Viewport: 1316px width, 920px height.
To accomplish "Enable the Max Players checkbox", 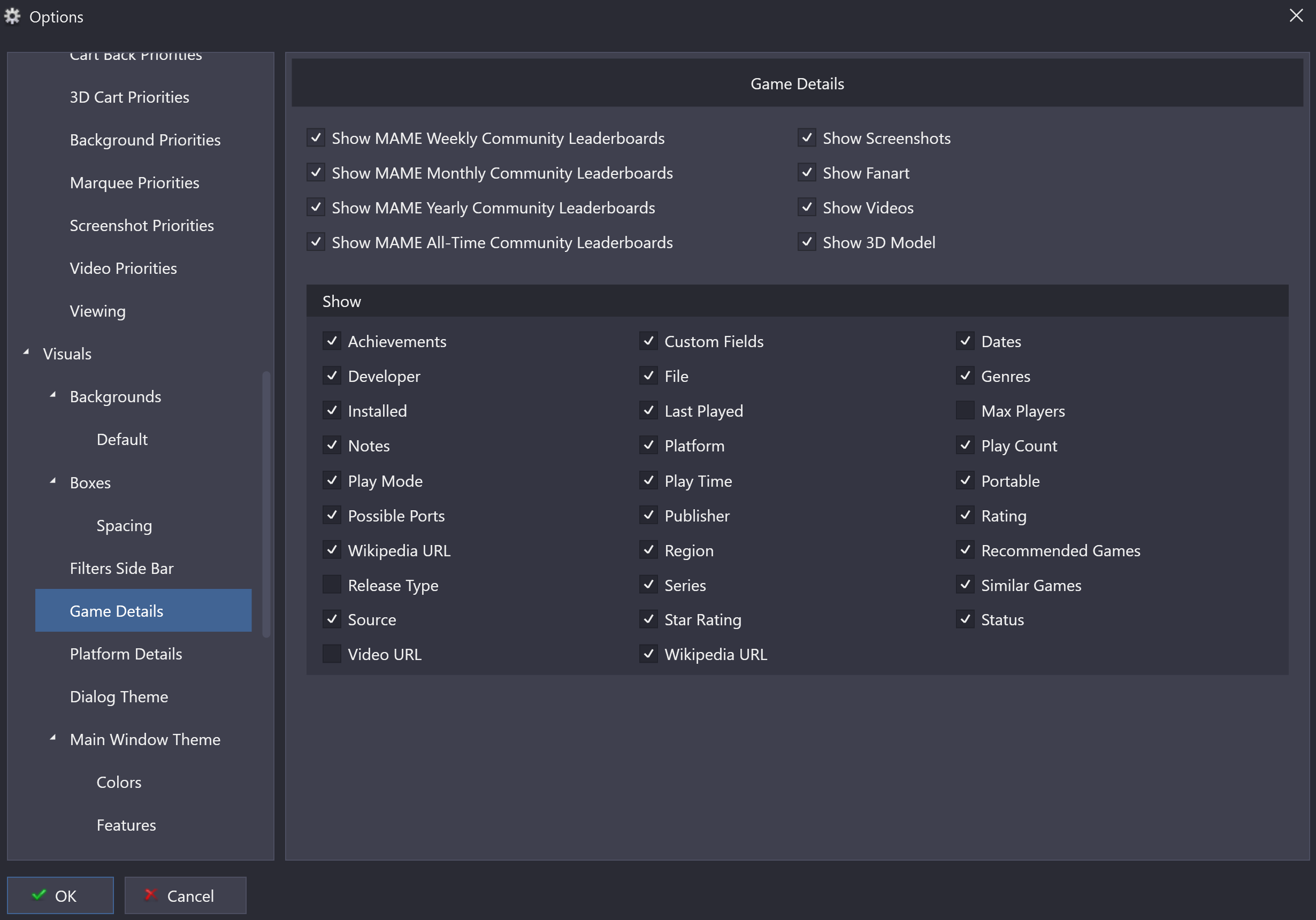I will (x=965, y=410).
